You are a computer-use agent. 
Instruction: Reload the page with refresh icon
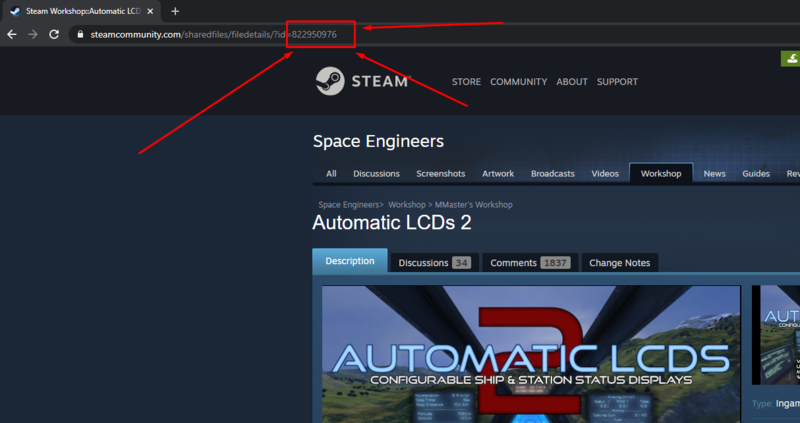54,34
